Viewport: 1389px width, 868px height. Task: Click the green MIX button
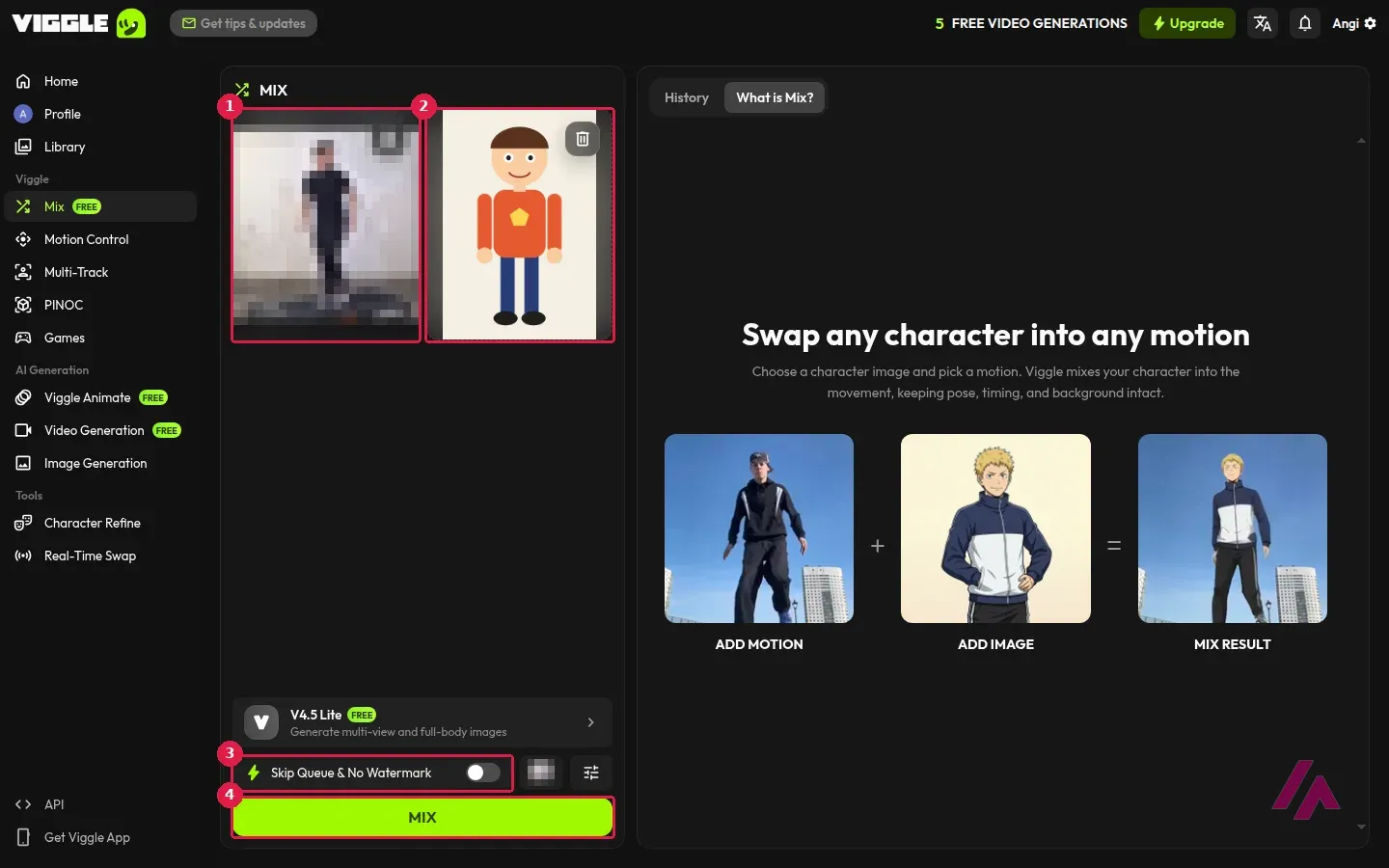(422, 817)
